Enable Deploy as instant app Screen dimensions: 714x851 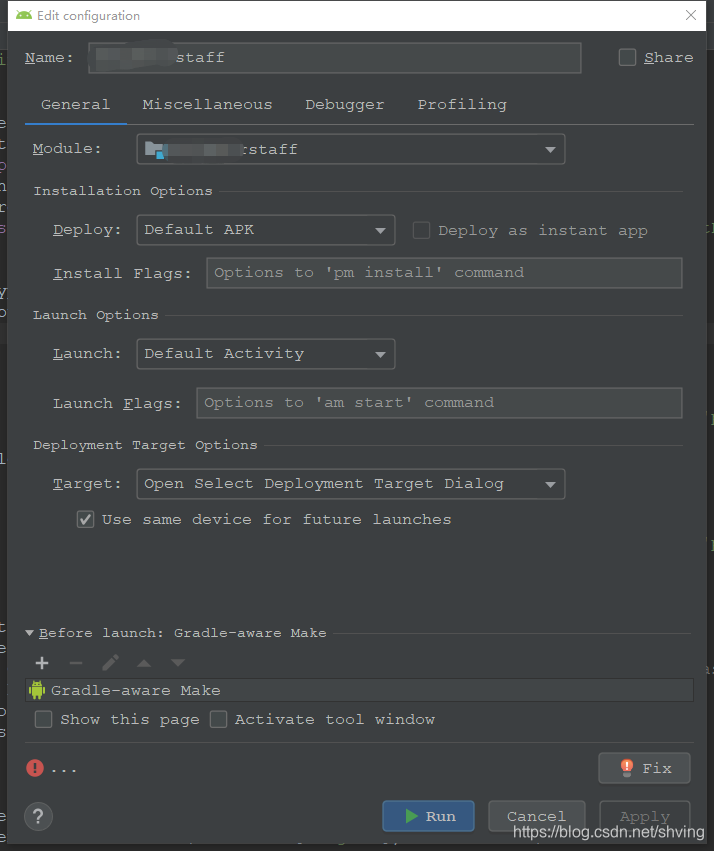(x=421, y=230)
